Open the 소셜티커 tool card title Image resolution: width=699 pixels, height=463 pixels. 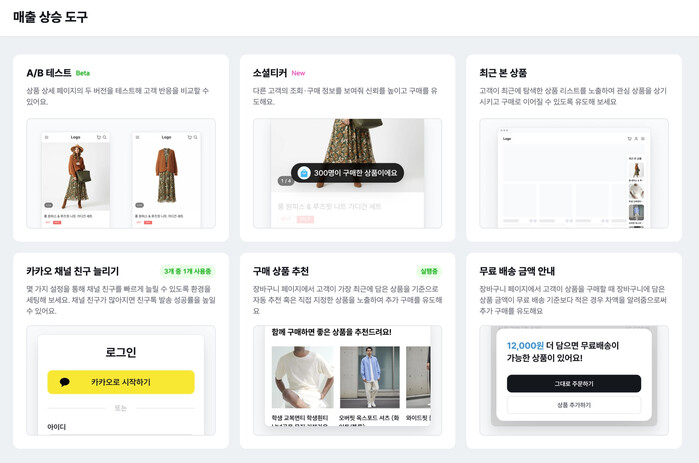[x=270, y=73]
